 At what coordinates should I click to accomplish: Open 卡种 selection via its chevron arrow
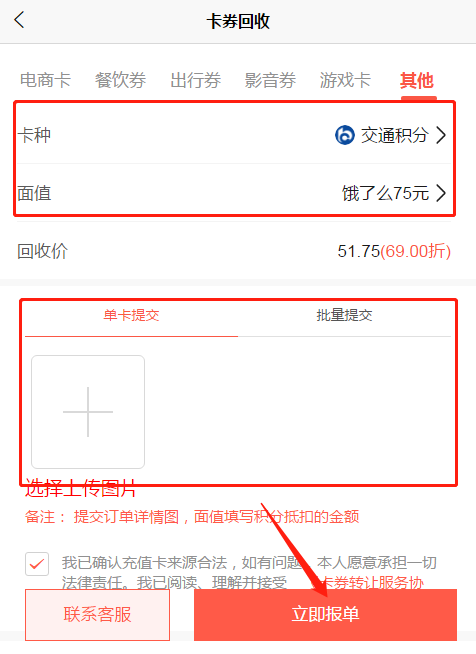[441, 135]
